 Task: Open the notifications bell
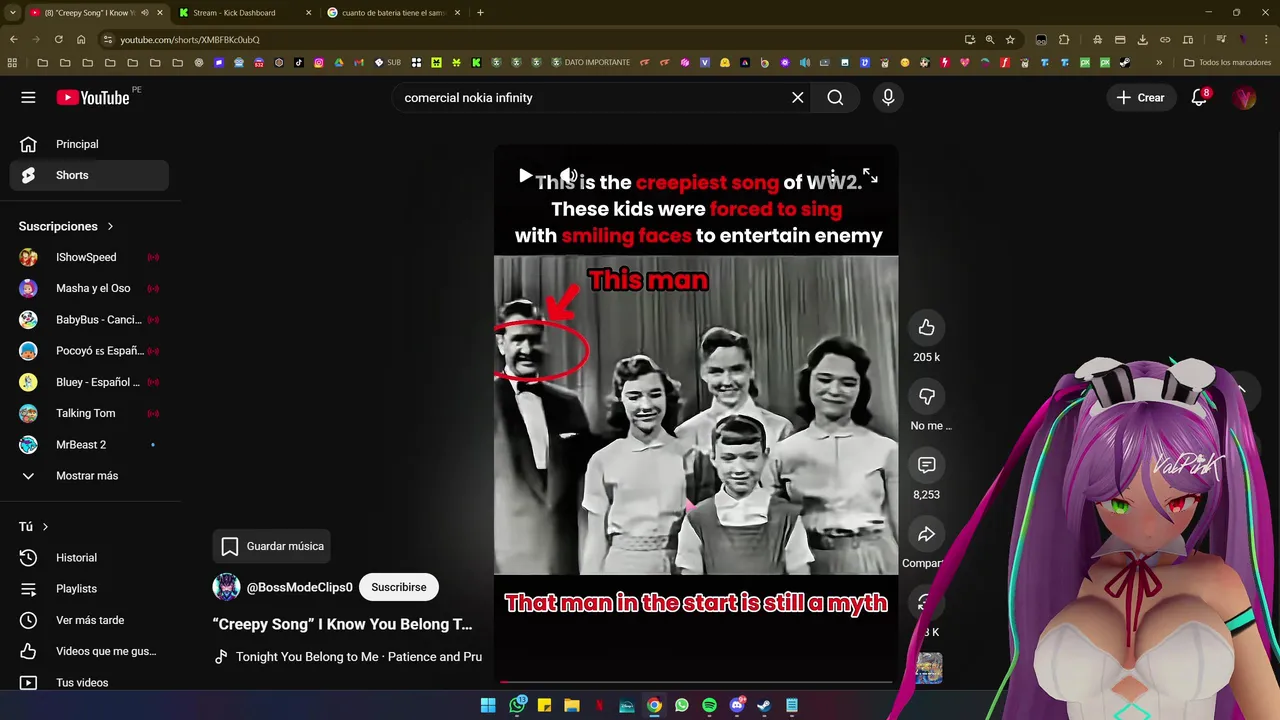coord(1199,97)
